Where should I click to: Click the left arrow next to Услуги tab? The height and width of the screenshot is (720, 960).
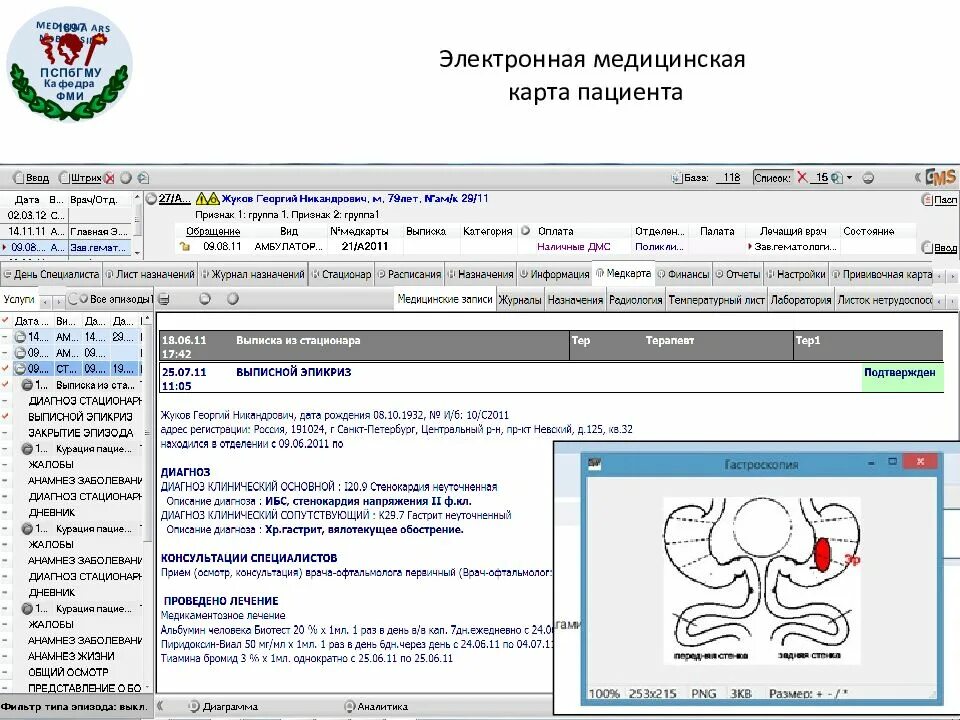(x=46, y=301)
